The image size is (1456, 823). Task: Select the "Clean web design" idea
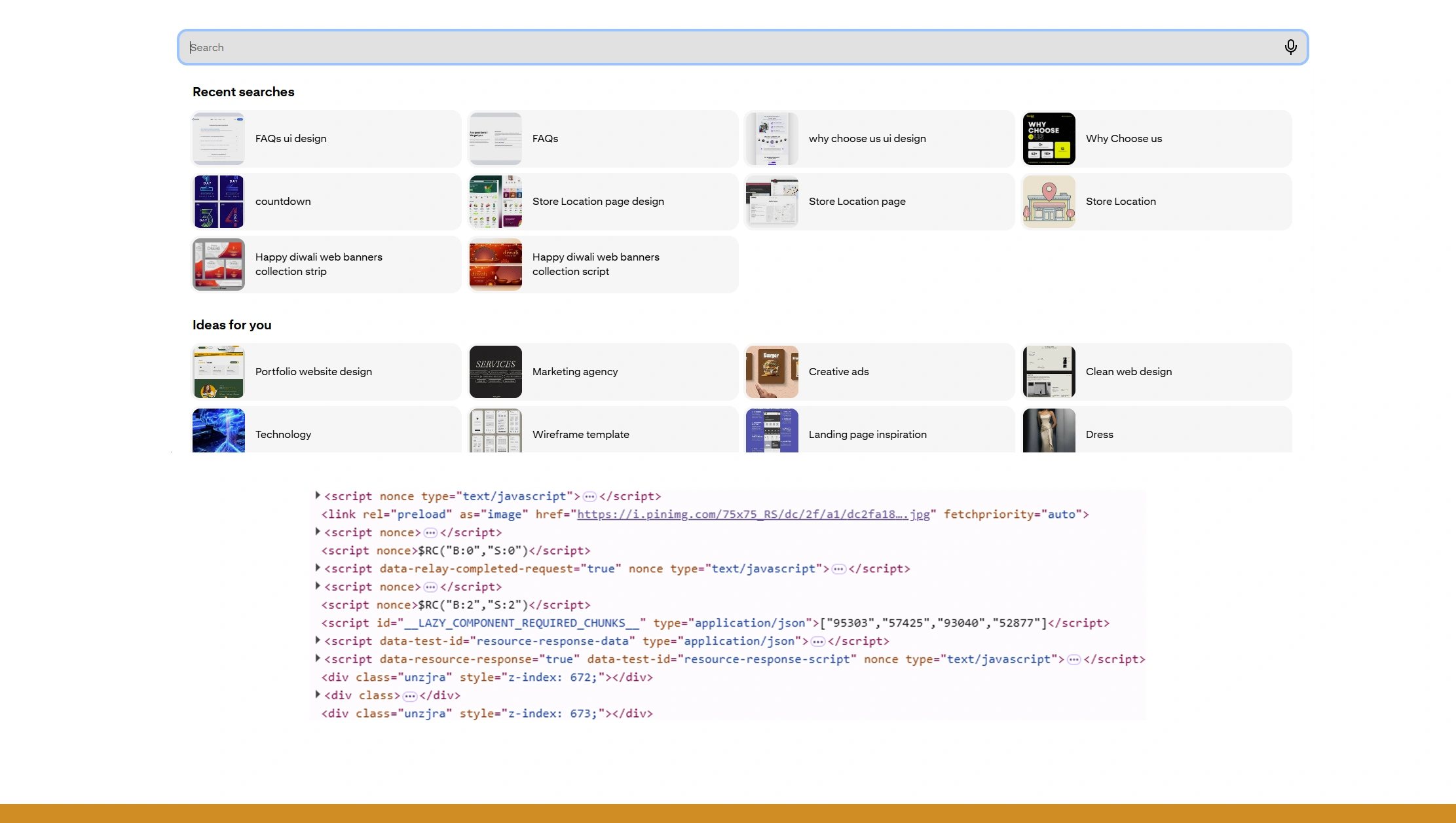pyautogui.click(x=1155, y=371)
